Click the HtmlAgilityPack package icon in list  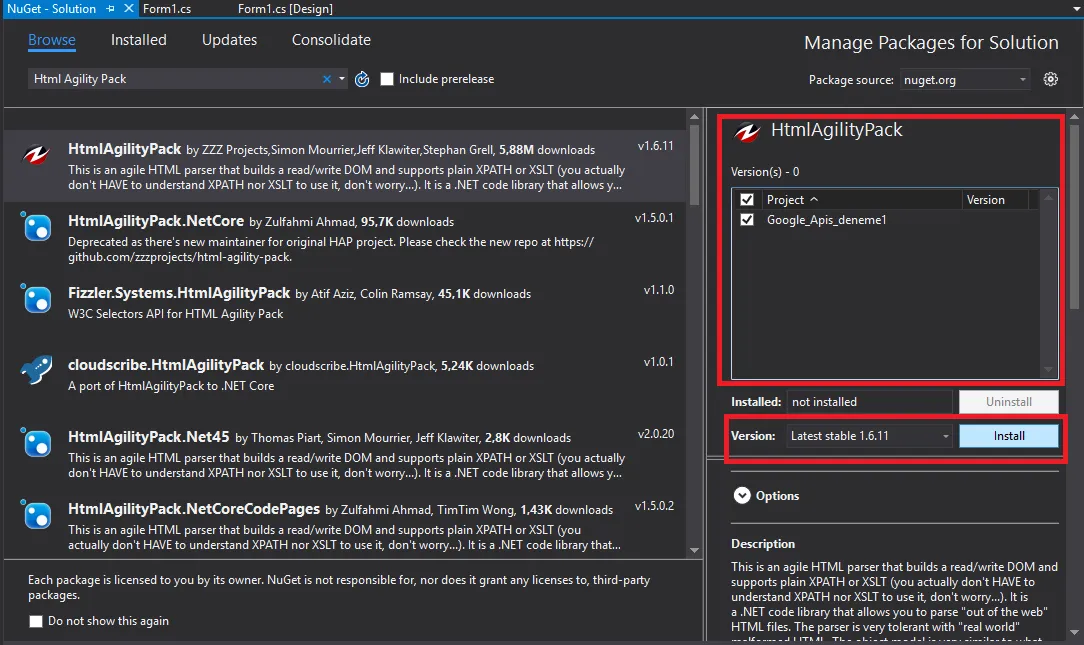point(36,155)
